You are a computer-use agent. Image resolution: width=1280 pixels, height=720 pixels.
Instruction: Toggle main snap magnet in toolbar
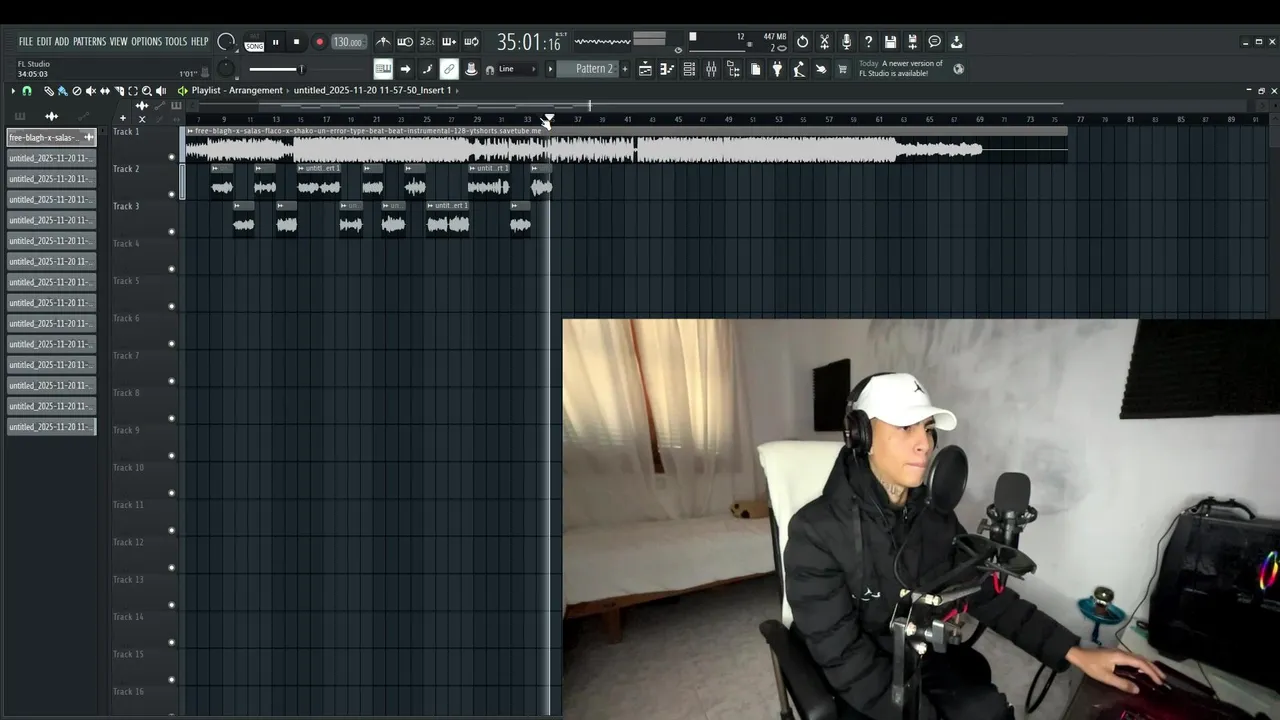point(489,70)
